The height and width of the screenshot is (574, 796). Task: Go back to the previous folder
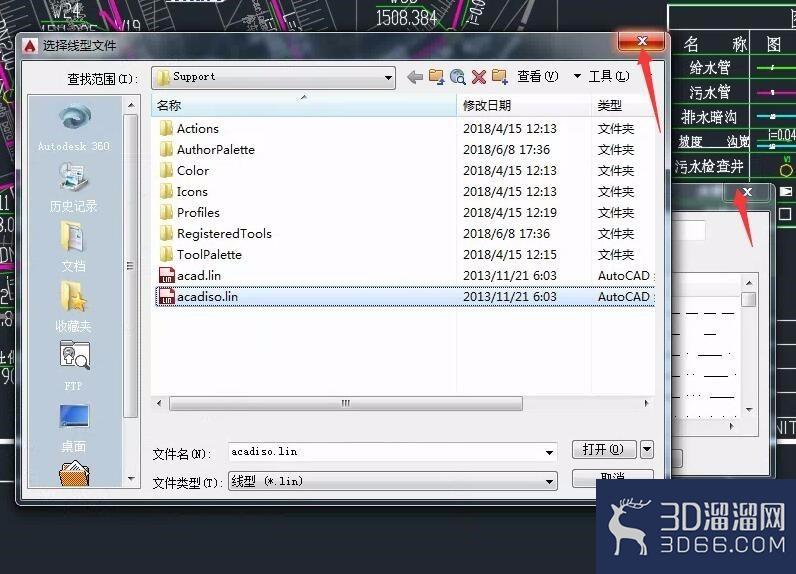point(415,77)
